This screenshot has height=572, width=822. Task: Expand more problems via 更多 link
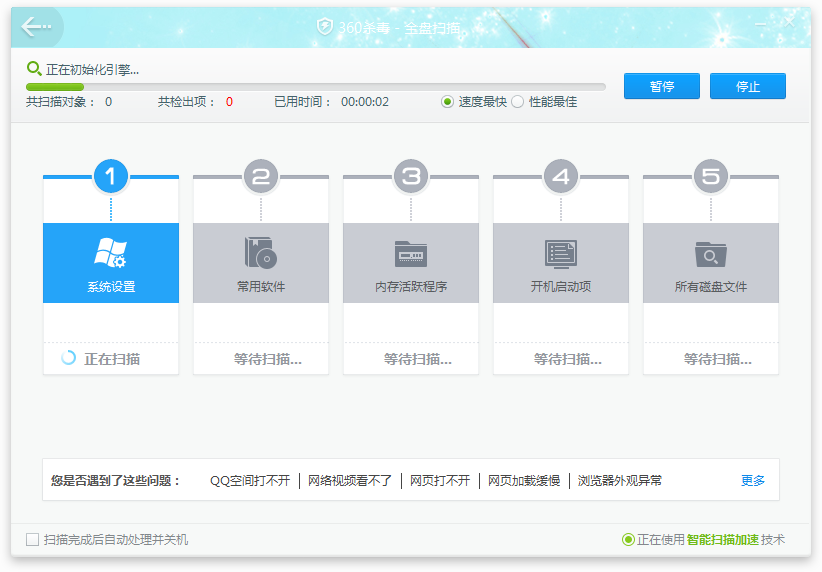tap(752, 481)
